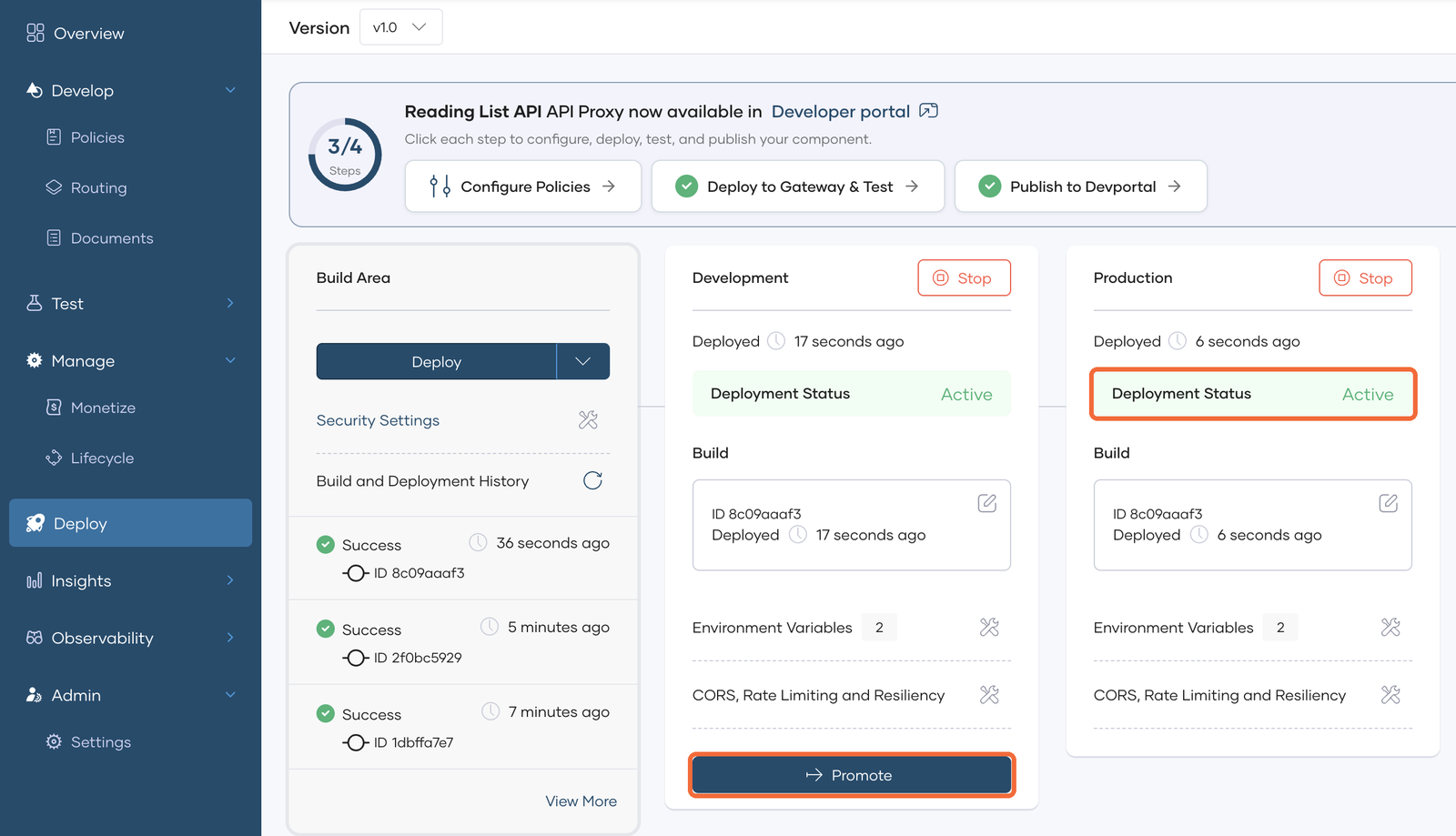Screen dimensions: 1456x836
Task: Click the Overview grid icon in sidebar
Action: coord(35,33)
